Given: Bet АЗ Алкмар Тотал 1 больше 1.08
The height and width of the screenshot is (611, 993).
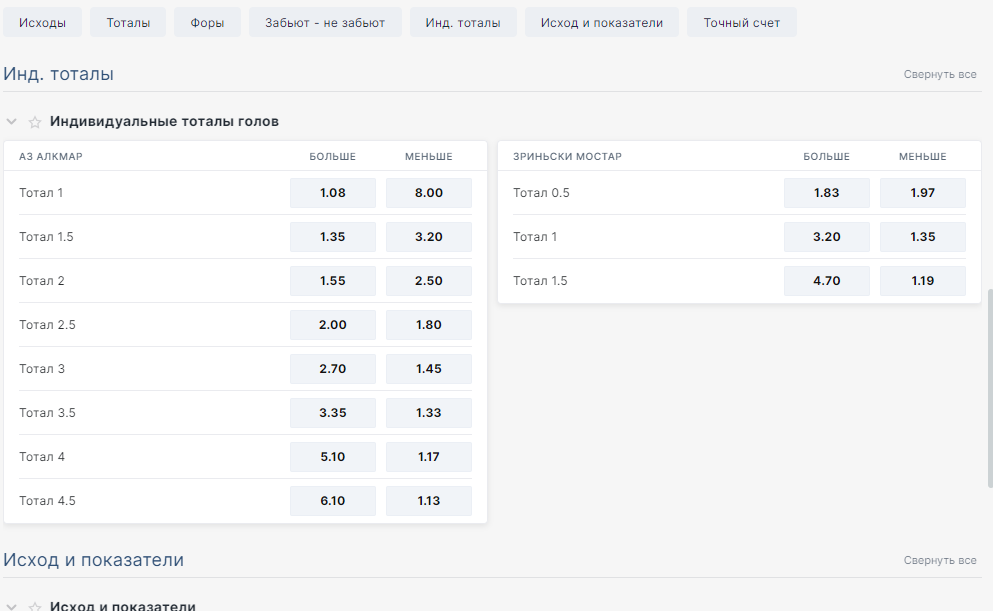Looking at the screenshot, I should click(332, 193).
